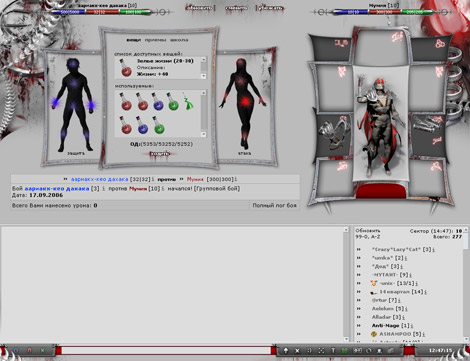Choose the green potion in the second usable row
Screen dimensions: 470x361
(x=159, y=125)
